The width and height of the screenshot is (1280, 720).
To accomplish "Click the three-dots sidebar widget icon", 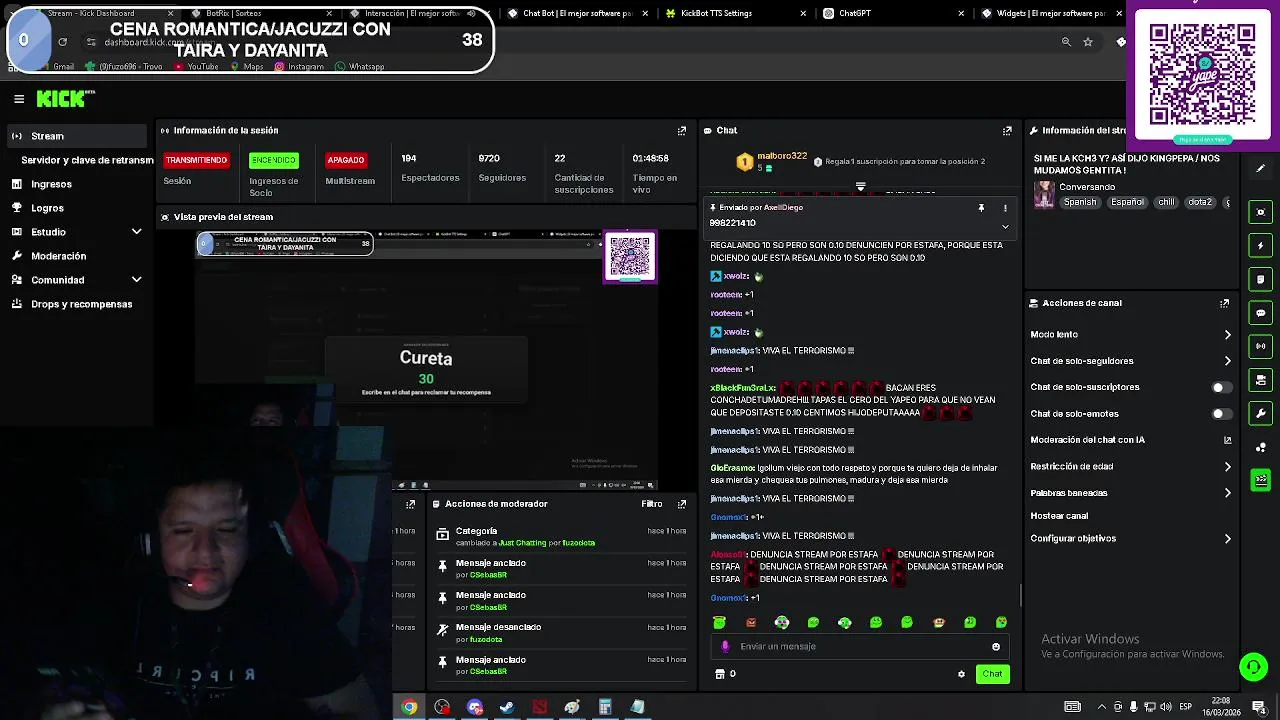I will (x=1261, y=447).
